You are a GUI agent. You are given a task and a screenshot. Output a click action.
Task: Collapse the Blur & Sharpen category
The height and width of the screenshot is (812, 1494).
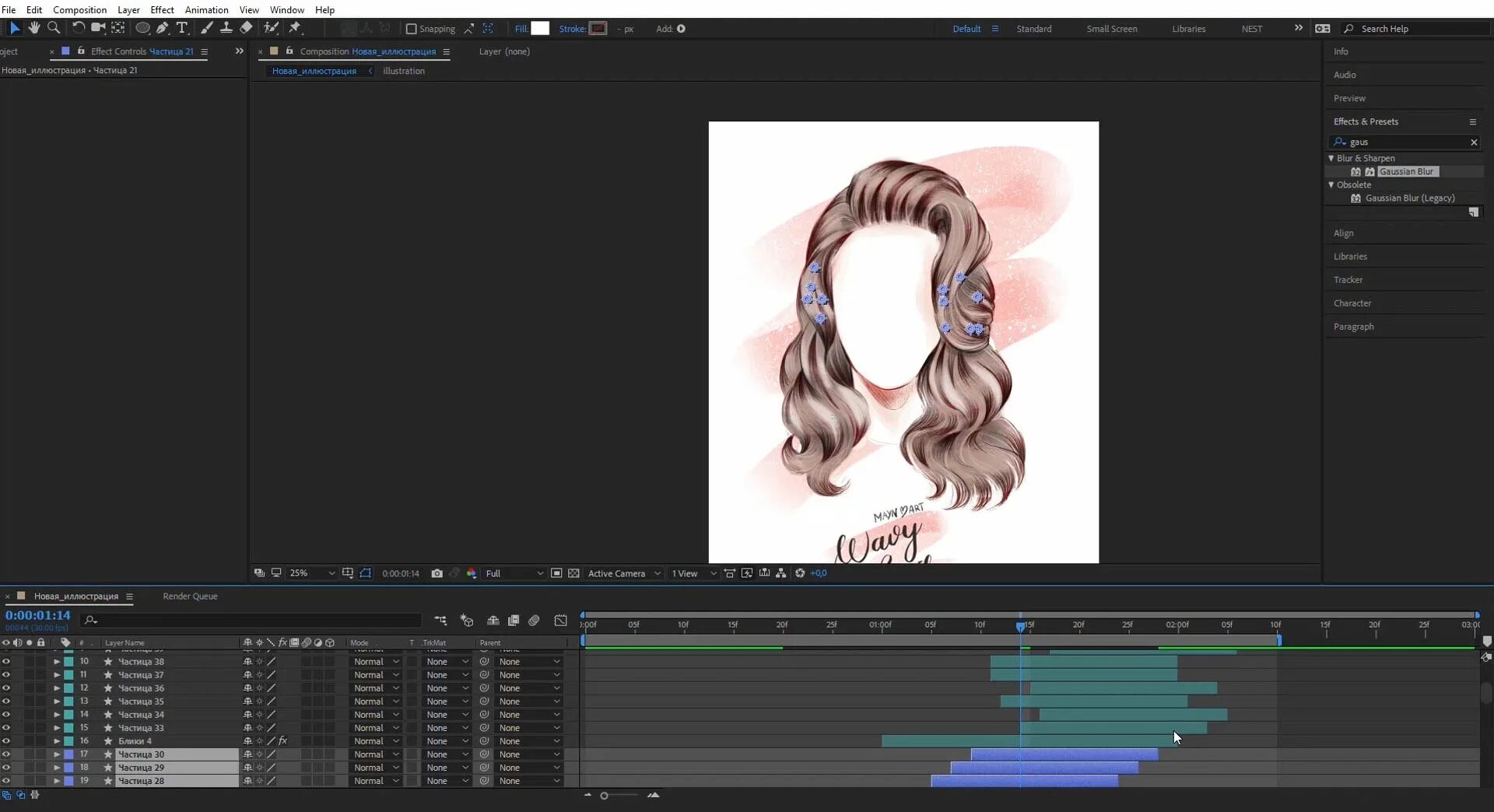point(1331,158)
